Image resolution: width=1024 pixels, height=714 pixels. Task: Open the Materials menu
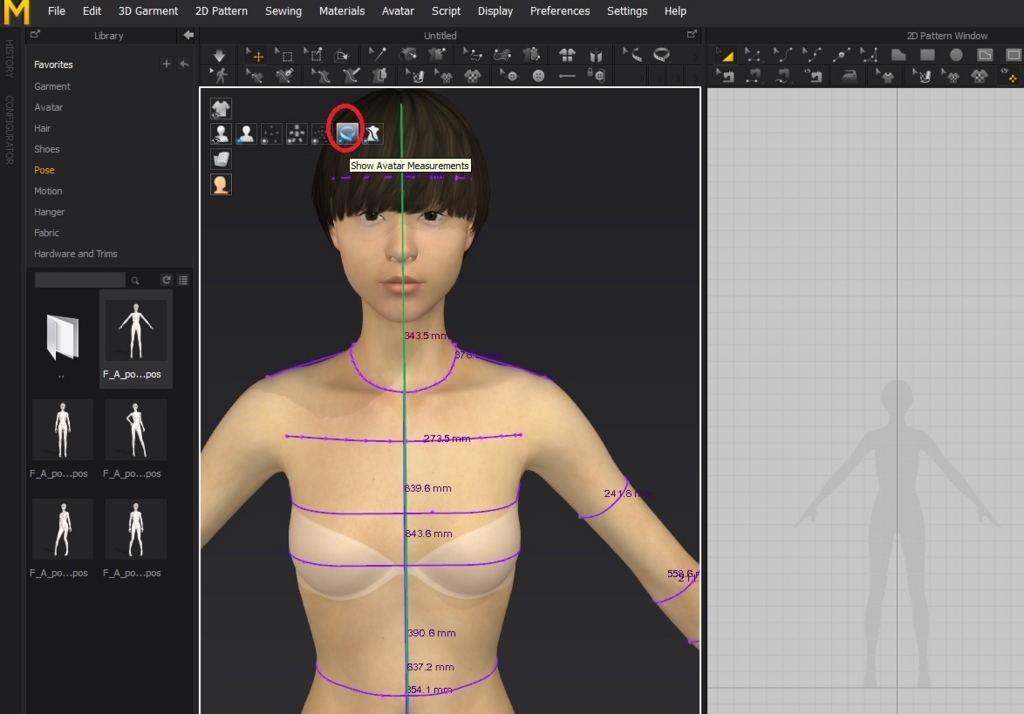click(342, 11)
